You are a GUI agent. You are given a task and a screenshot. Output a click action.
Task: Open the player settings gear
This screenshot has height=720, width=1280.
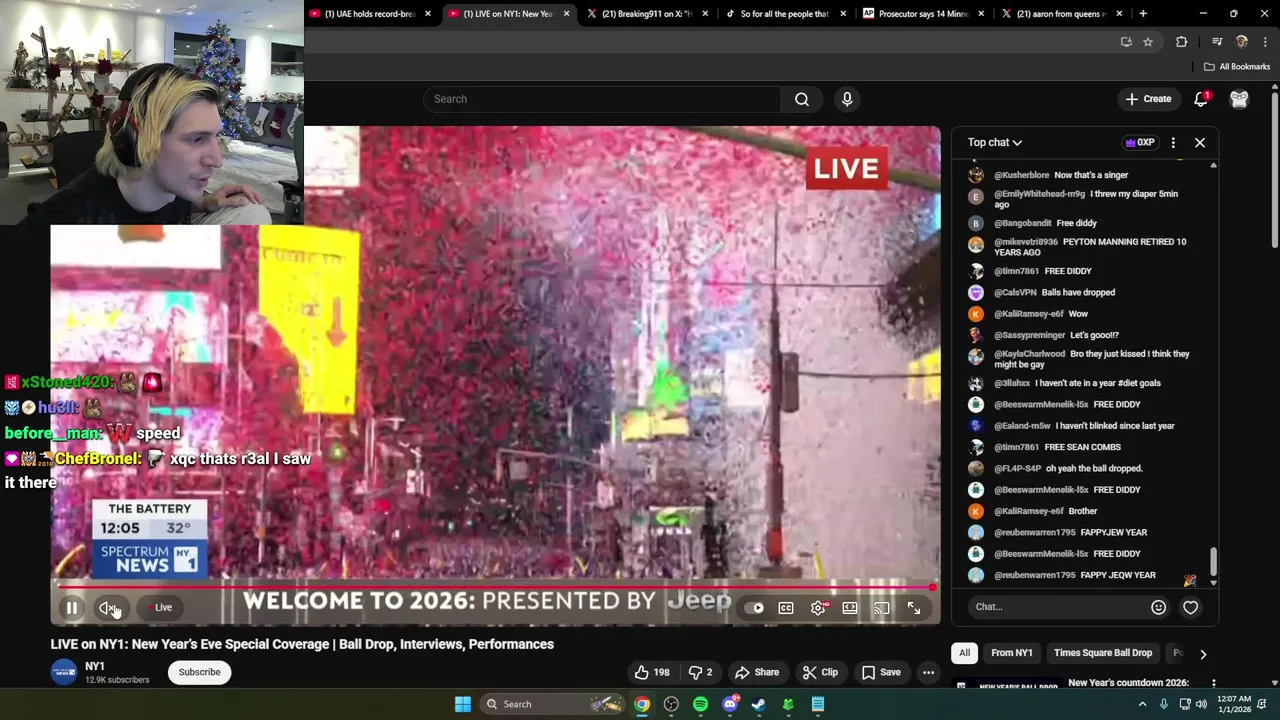pyautogui.click(x=818, y=608)
